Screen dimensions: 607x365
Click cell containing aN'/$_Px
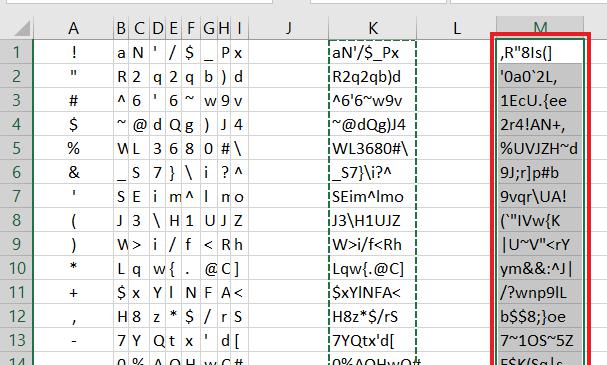(x=372, y=52)
